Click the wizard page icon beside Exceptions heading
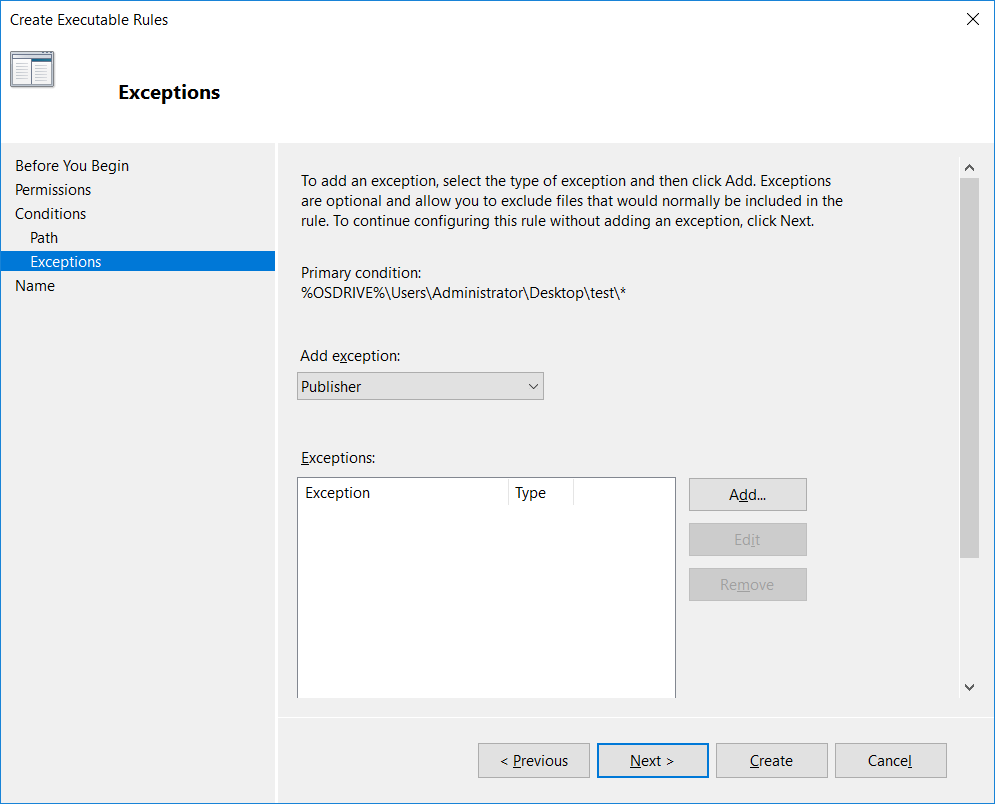The width and height of the screenshot is (995, 804). click(x=32, y=69)
